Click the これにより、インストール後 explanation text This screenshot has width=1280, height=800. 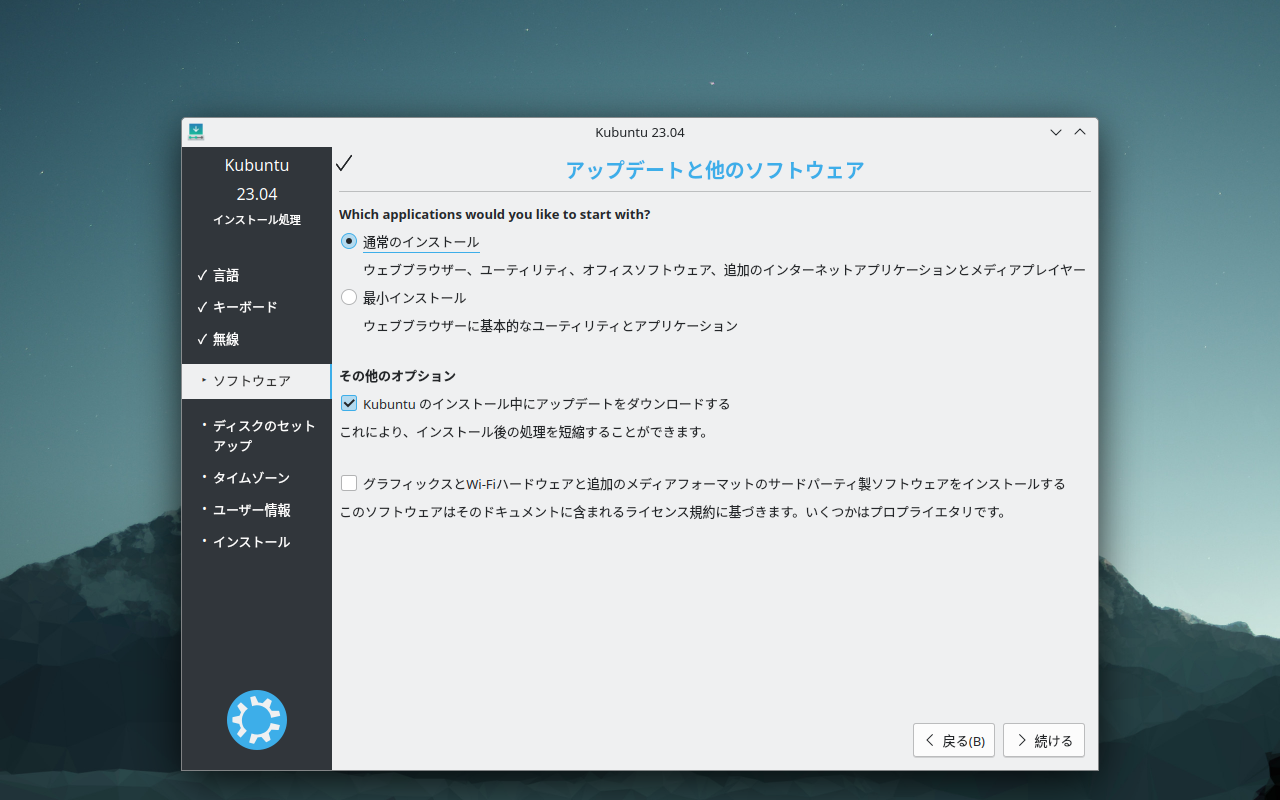coord(524,432)
